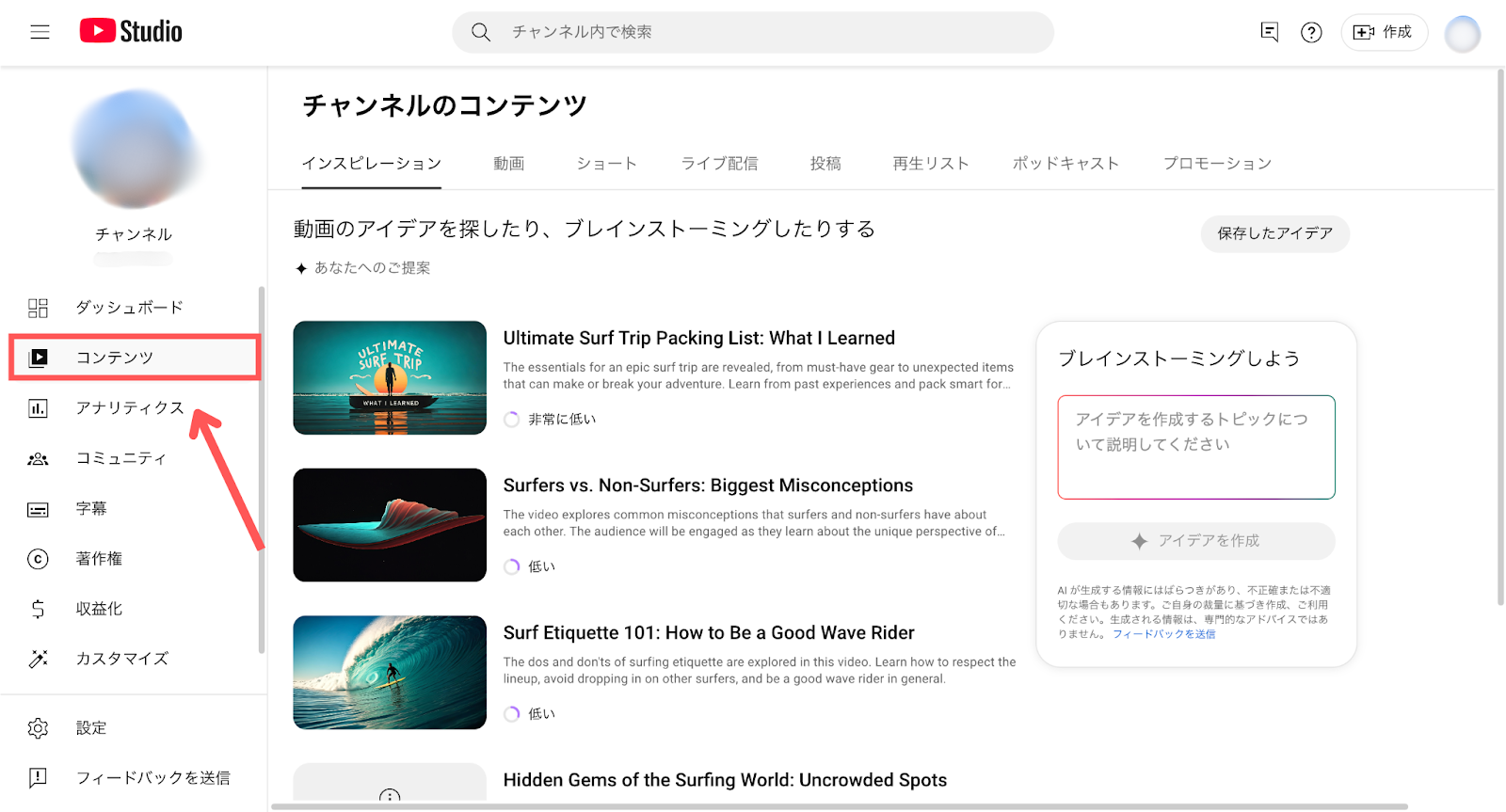Screen dimensions: 1506x812
Task: Click the YouTube Studio logo
Action: coord(131,31)
